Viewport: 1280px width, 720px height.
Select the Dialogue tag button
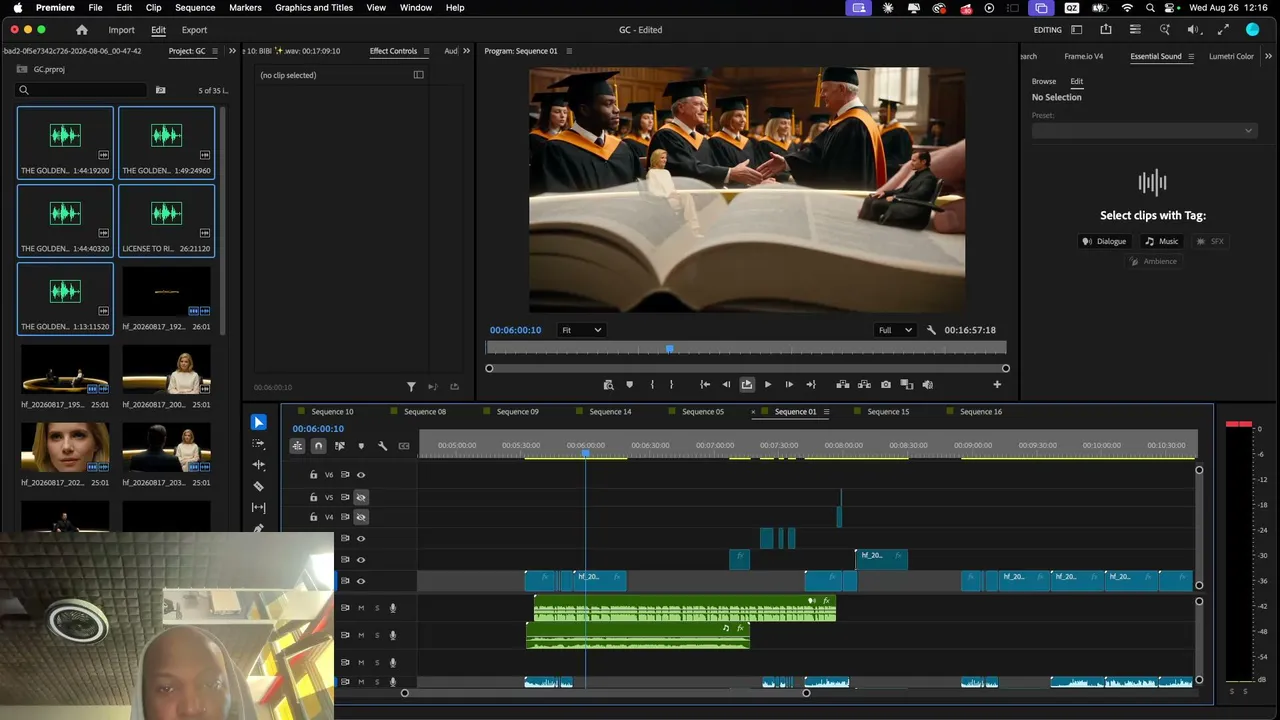pyautogui.click(x=1104, y=241)
